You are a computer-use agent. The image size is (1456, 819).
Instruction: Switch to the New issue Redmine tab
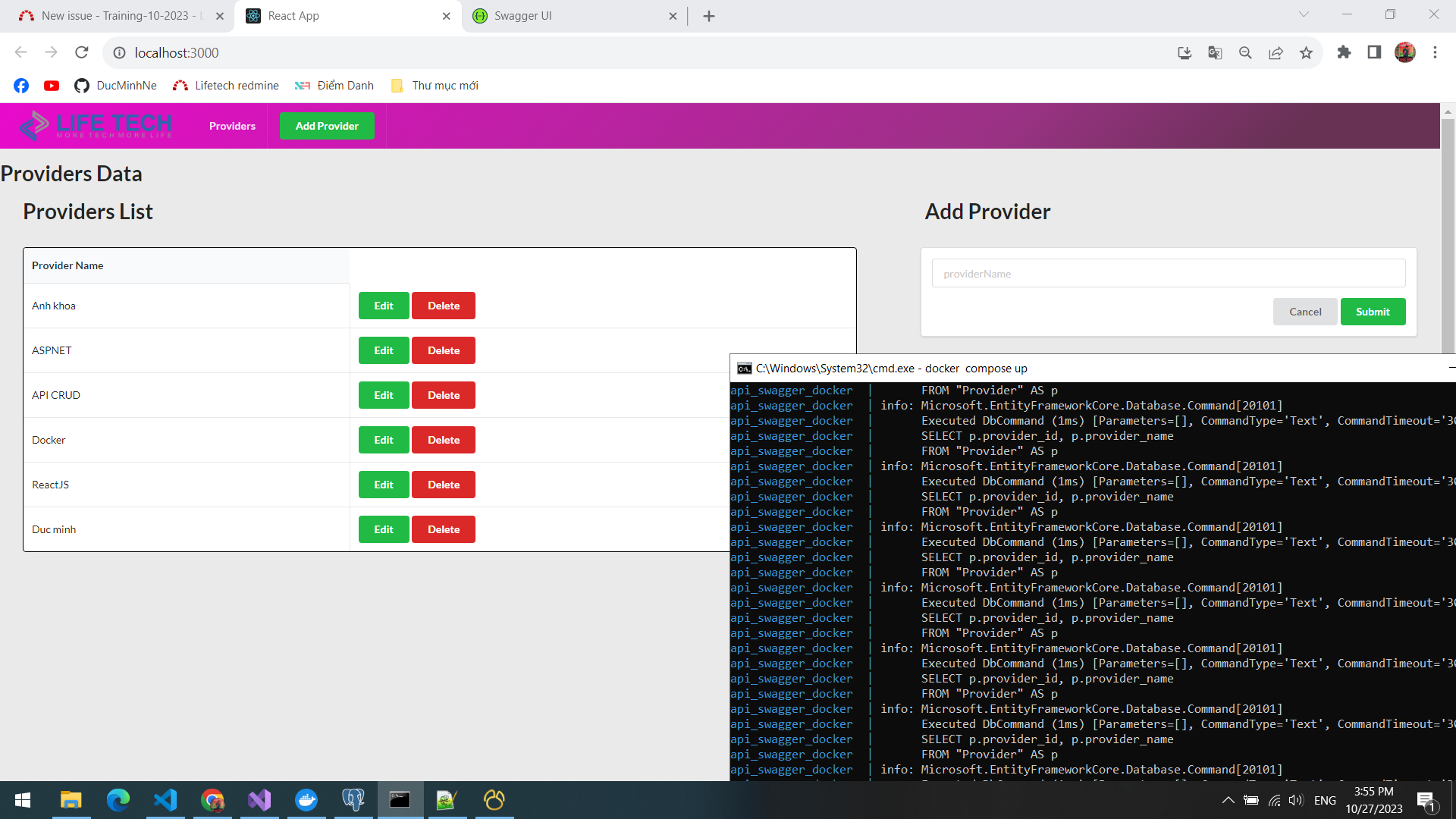coord(114,16)
